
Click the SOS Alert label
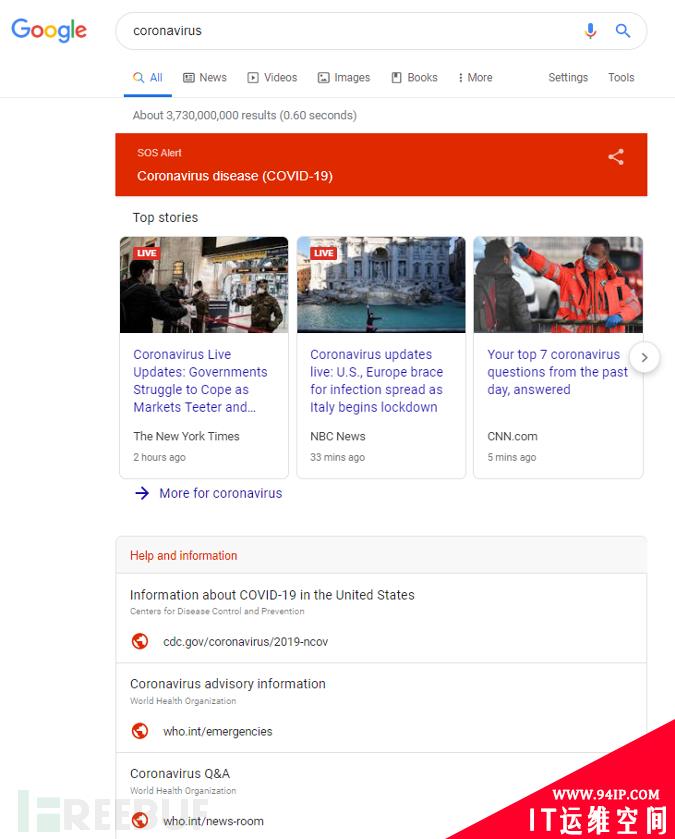pyautogui.click(x=159, y=152)
